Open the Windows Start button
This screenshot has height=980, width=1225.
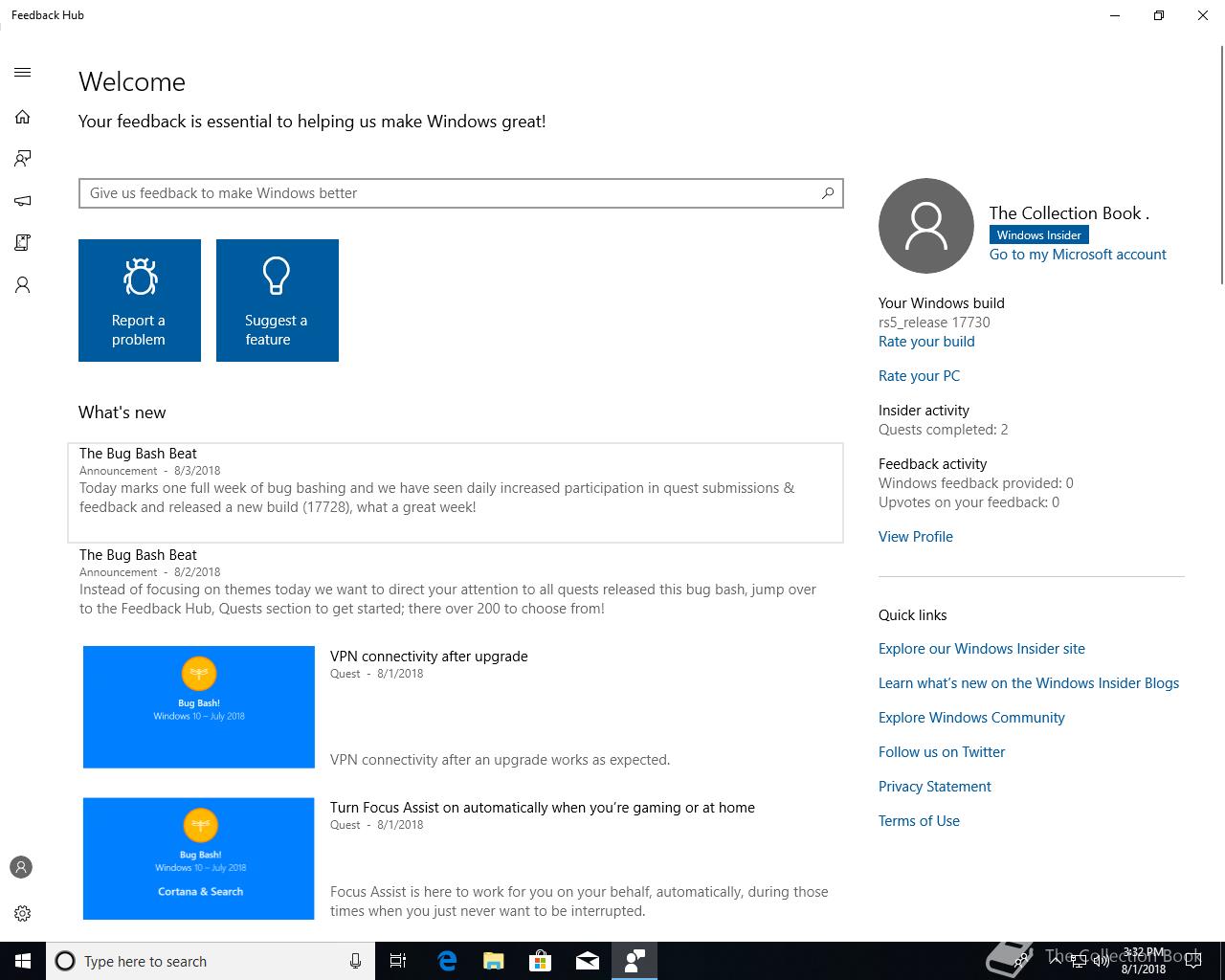tap(23, 961)
